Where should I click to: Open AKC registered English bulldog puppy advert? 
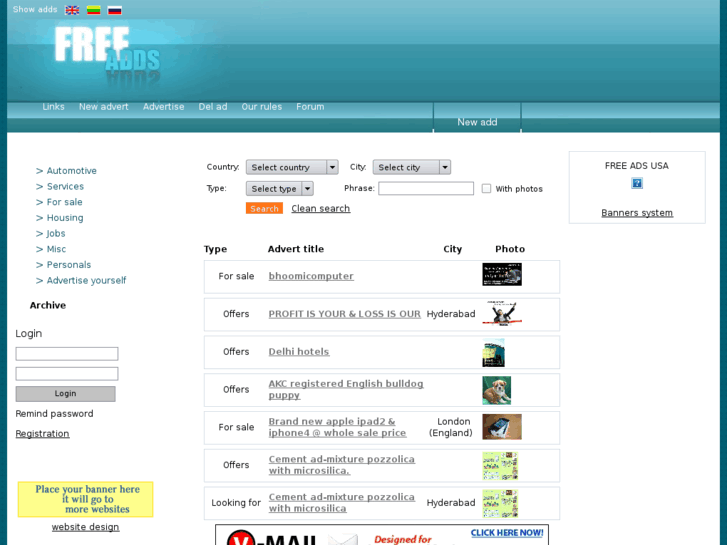[346, 389]
